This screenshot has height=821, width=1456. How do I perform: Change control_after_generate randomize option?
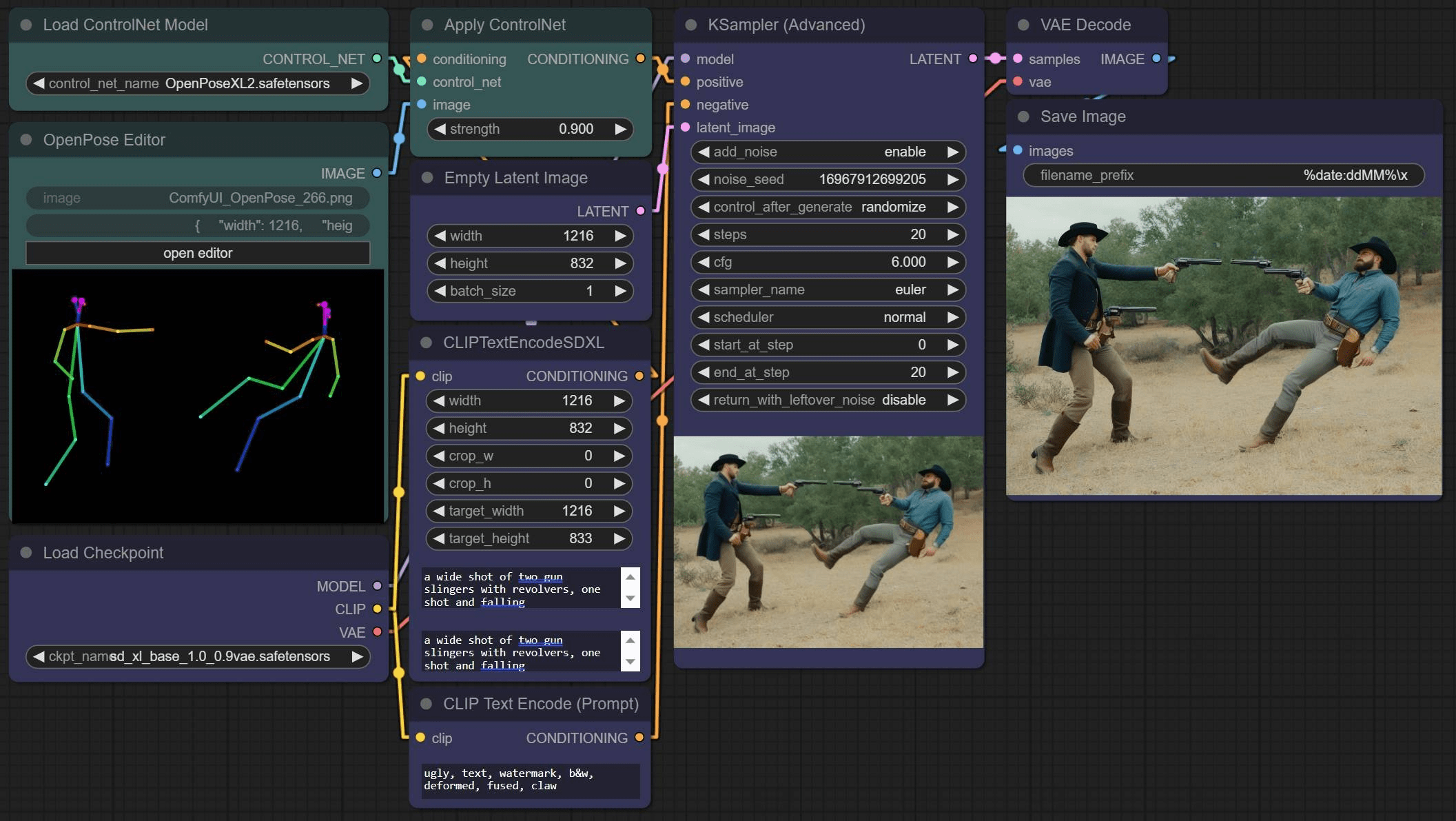pyautogui.click(x=827, y=207)
